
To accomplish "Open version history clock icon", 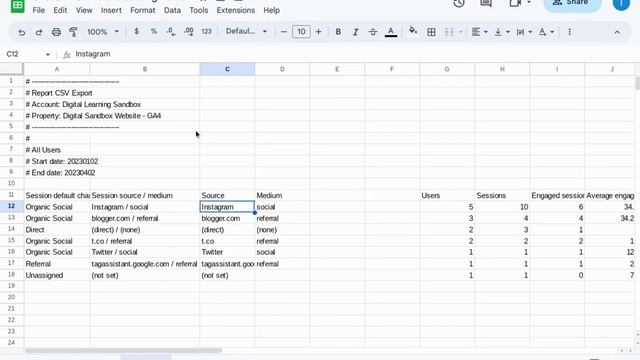I will click(x=459, y=4).
